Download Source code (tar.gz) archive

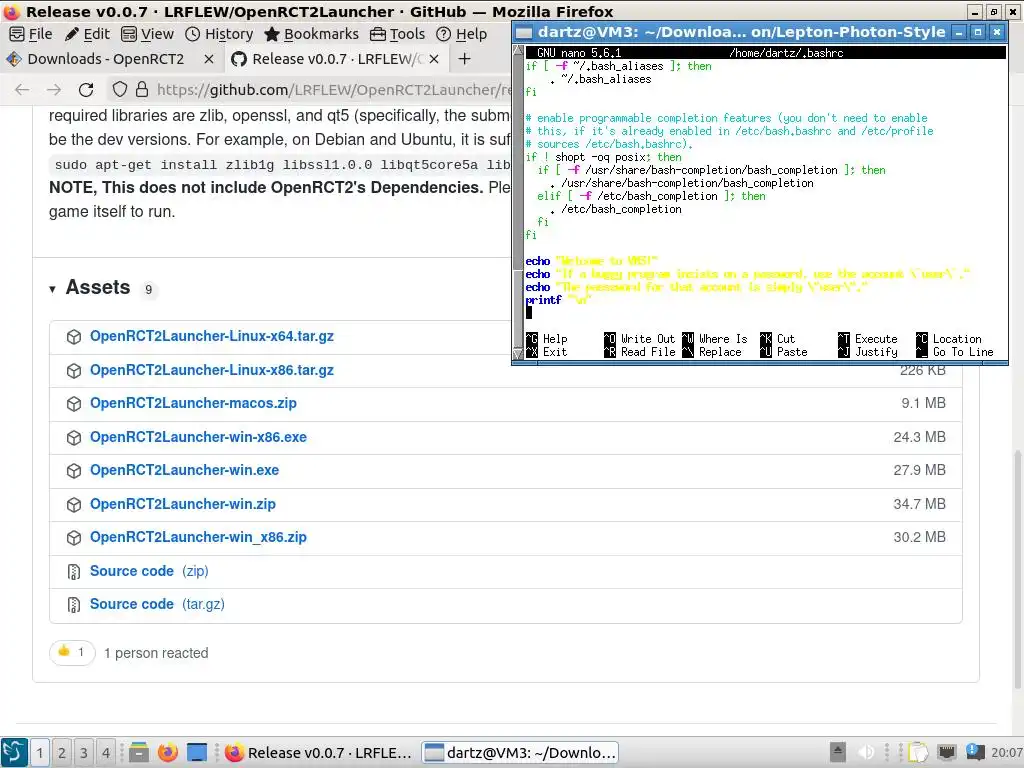157,605
